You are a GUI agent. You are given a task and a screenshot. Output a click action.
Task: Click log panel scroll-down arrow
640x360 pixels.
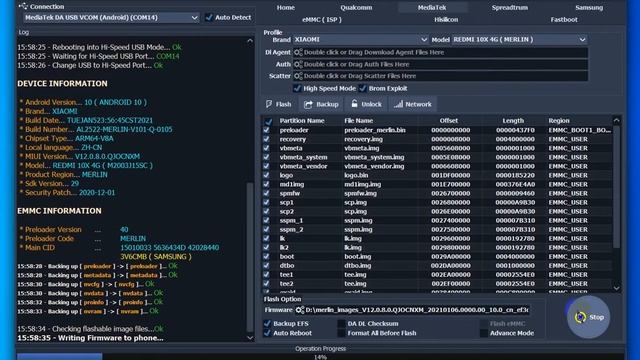250,338
